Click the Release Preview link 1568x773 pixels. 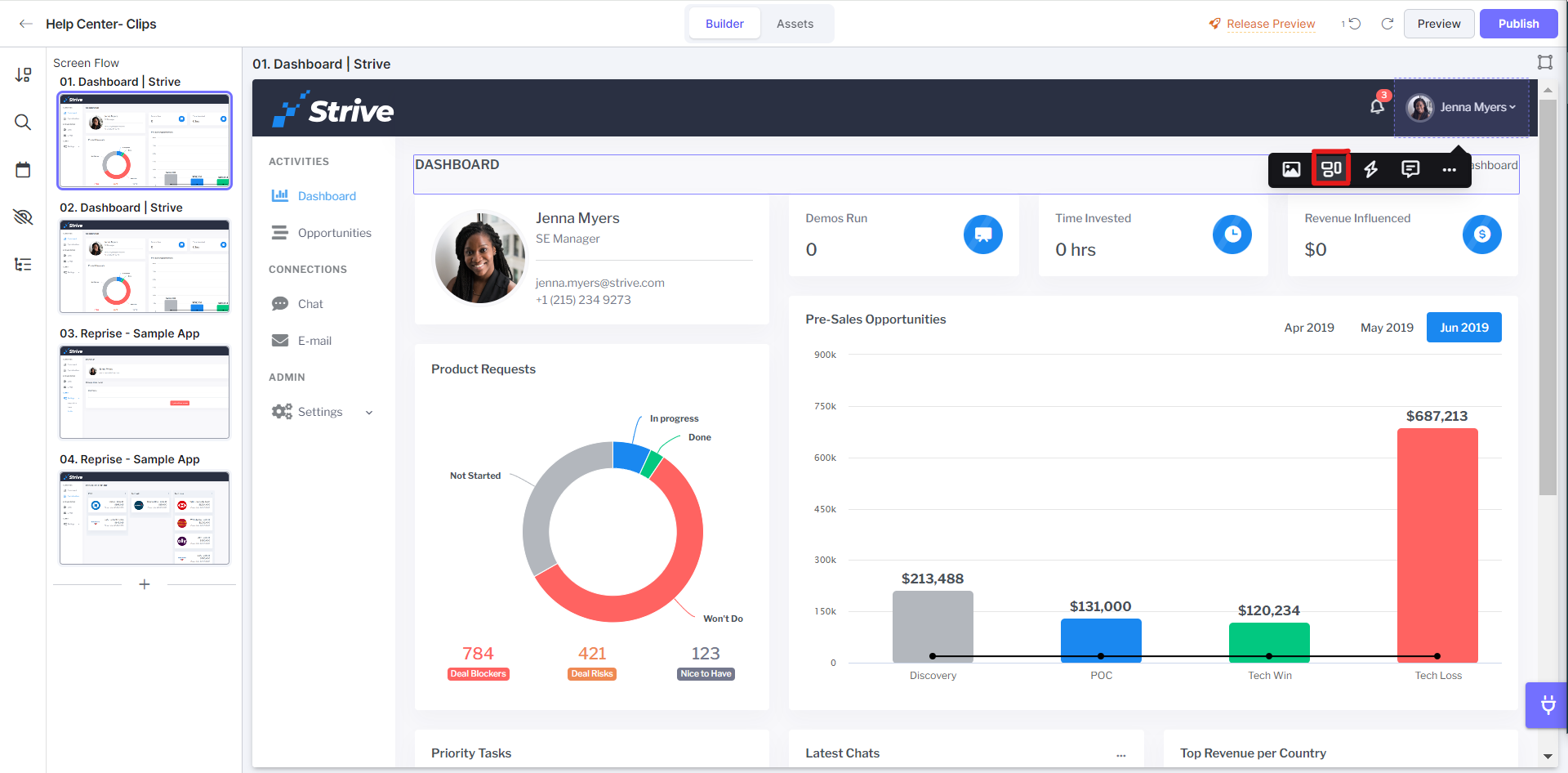(1271, 24)
